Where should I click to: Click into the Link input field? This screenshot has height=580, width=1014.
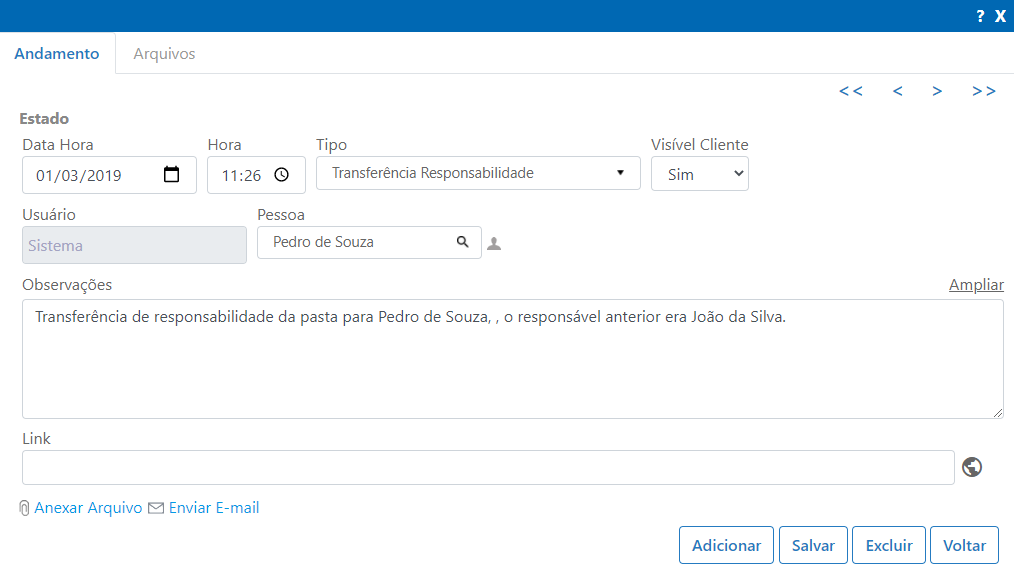pyautogui.click(x=488, y=467)
